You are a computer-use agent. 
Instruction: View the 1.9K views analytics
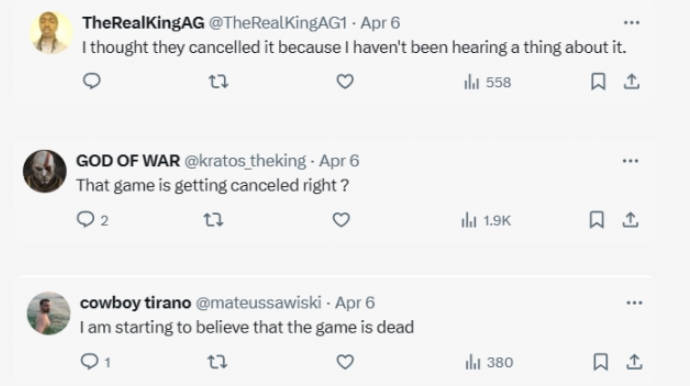click(486, 220)
